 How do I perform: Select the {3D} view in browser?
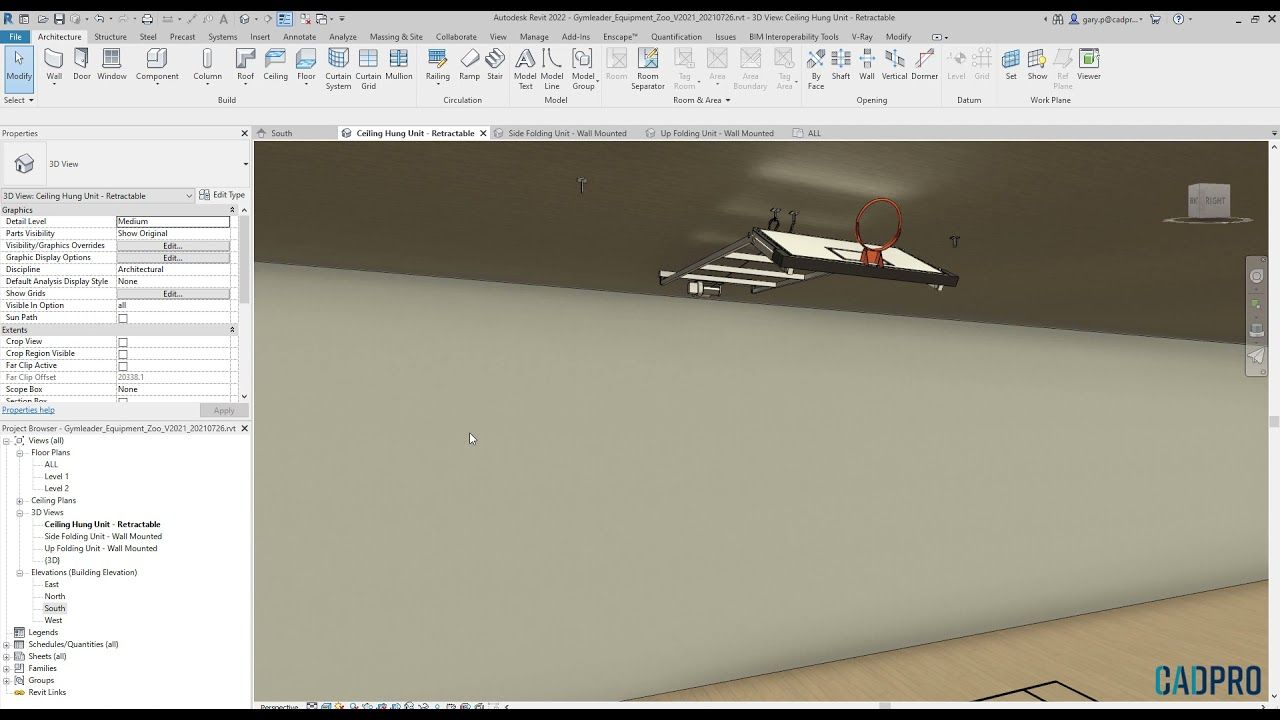coord(52,561)
